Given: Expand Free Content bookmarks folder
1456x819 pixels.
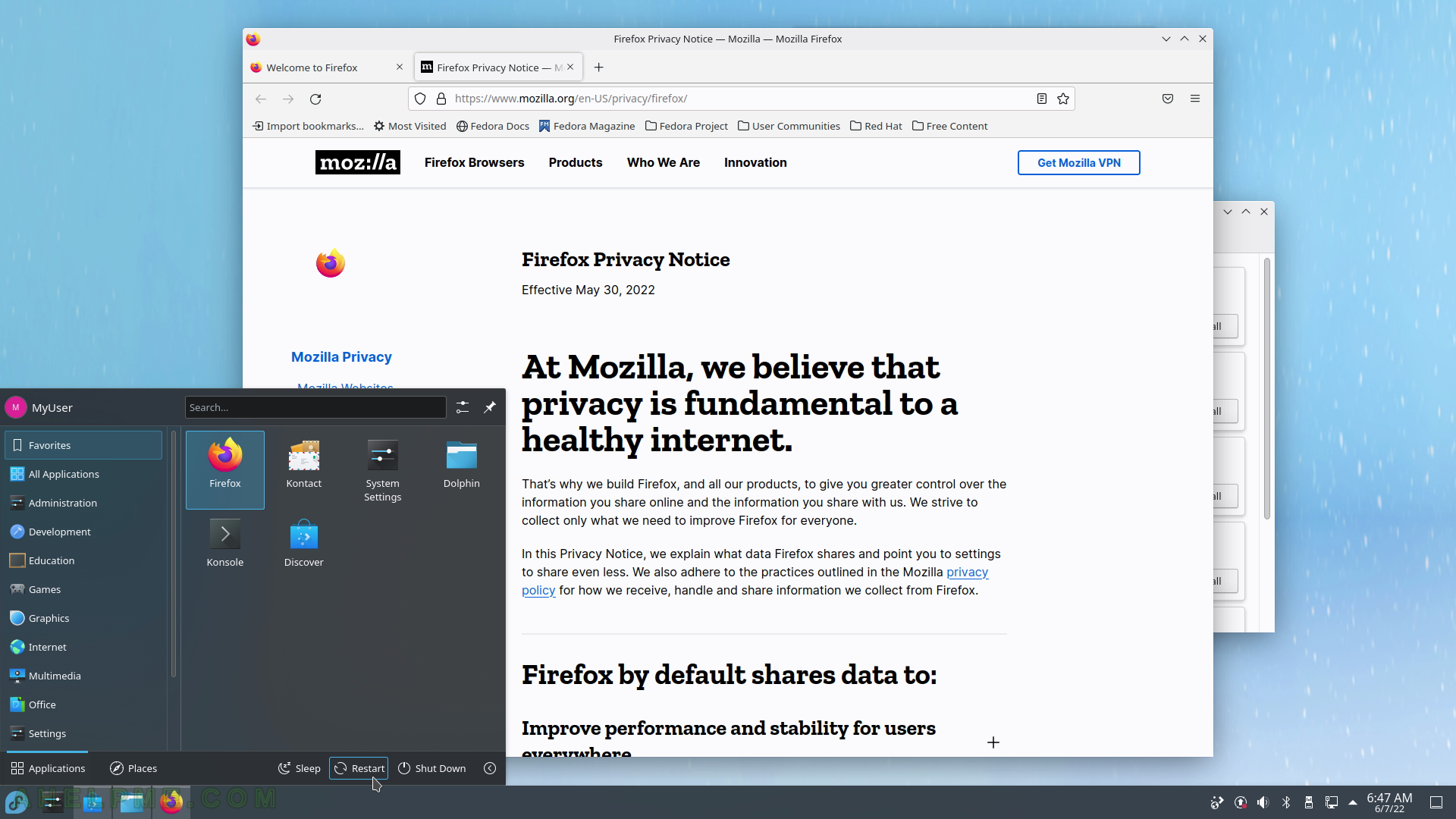Looking at the screenshot, I should point(949,126).
